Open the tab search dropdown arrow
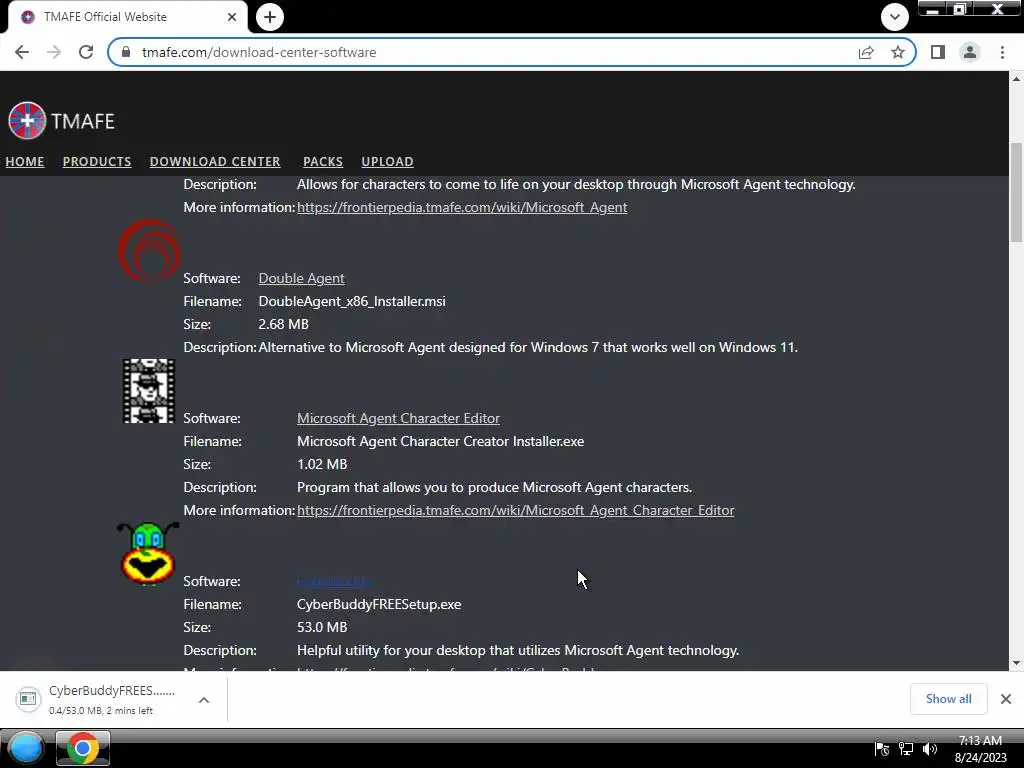The width and height of the screenshot is (1024, 768). pos(895,17)
